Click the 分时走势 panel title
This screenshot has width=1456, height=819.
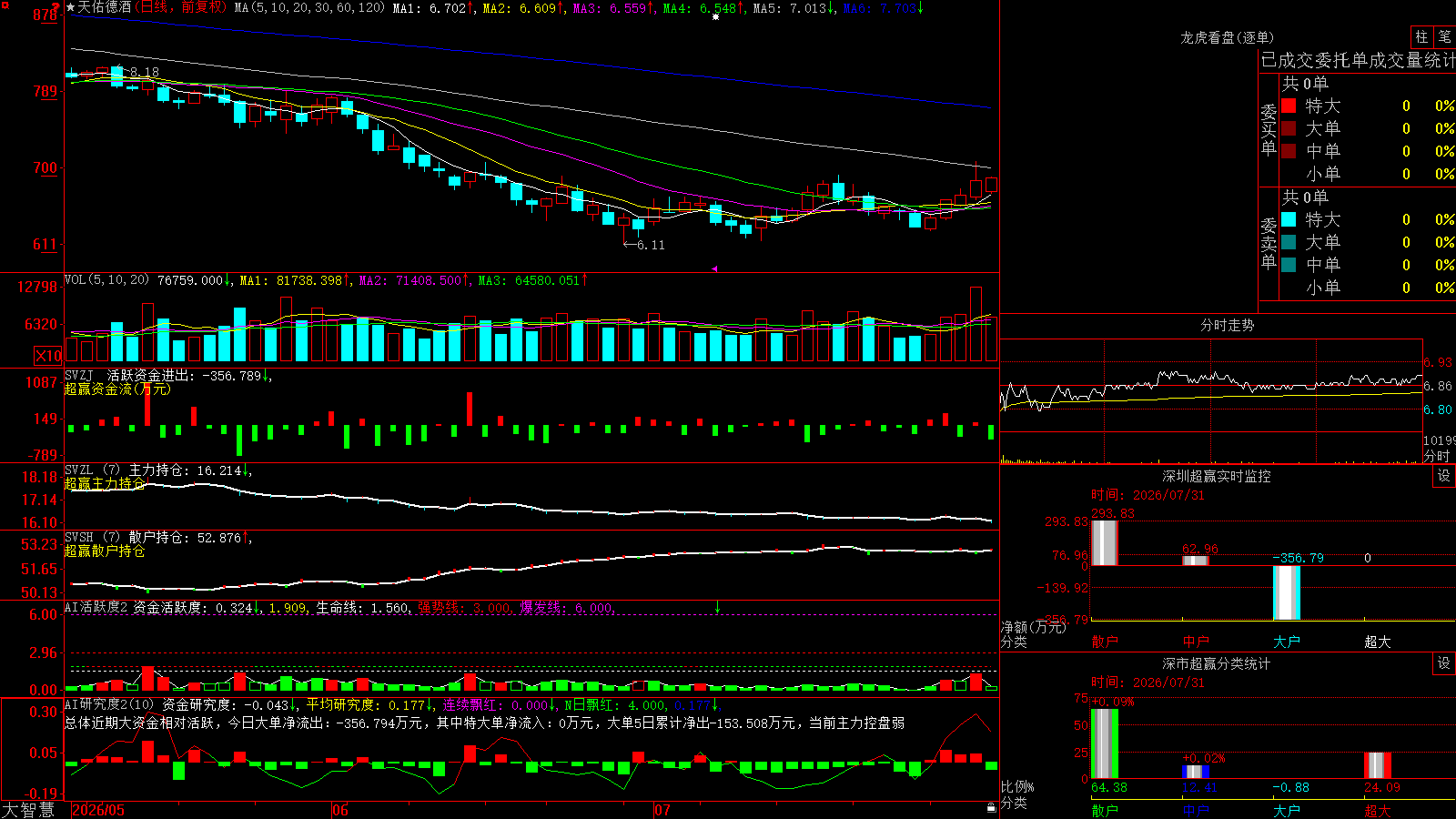coord(1227,325)
